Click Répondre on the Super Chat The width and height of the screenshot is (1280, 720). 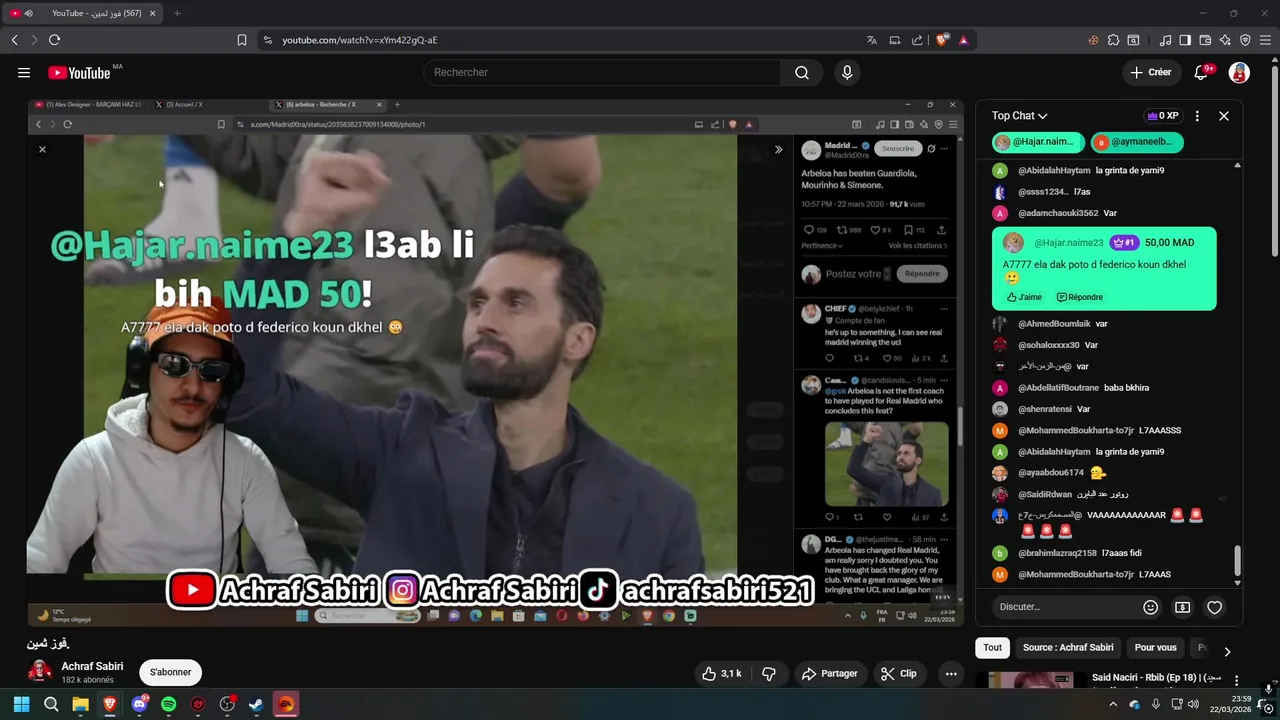pos(1080,297)
